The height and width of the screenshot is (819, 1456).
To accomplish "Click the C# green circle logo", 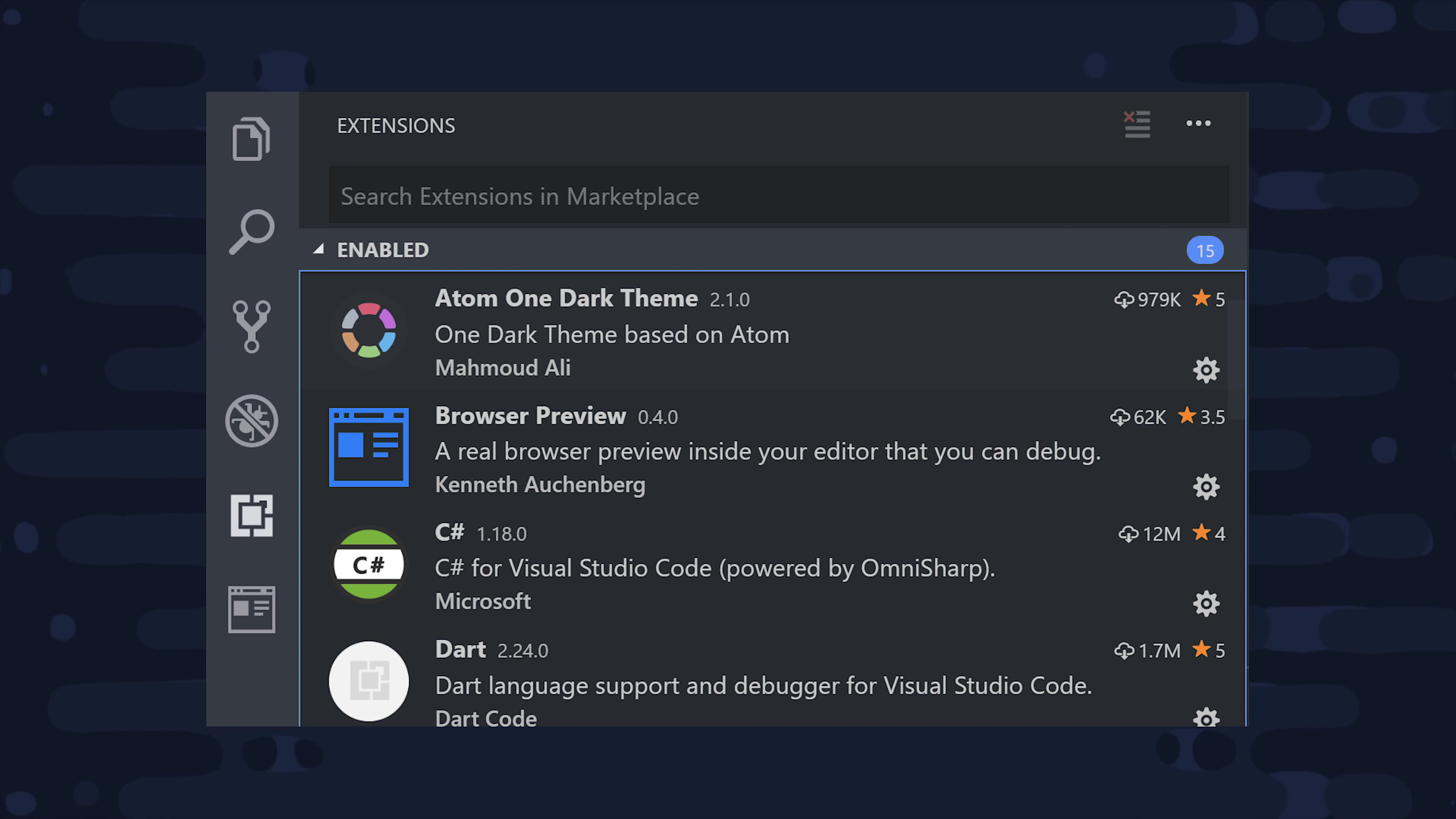I will pos(369,564).
